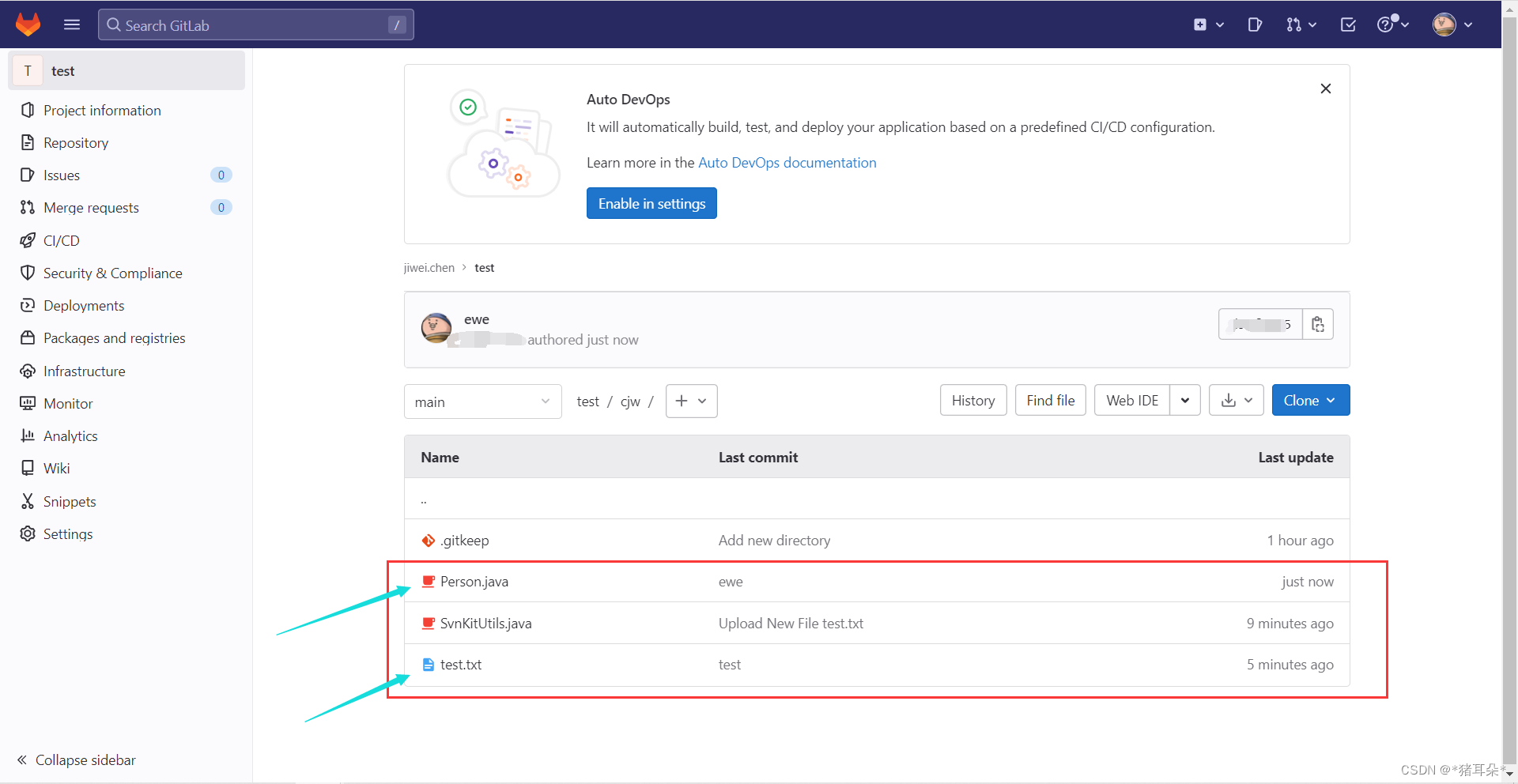Click the GitLab fox logo
Viewport: 1518px width, 784px height.
coord(28,24)
